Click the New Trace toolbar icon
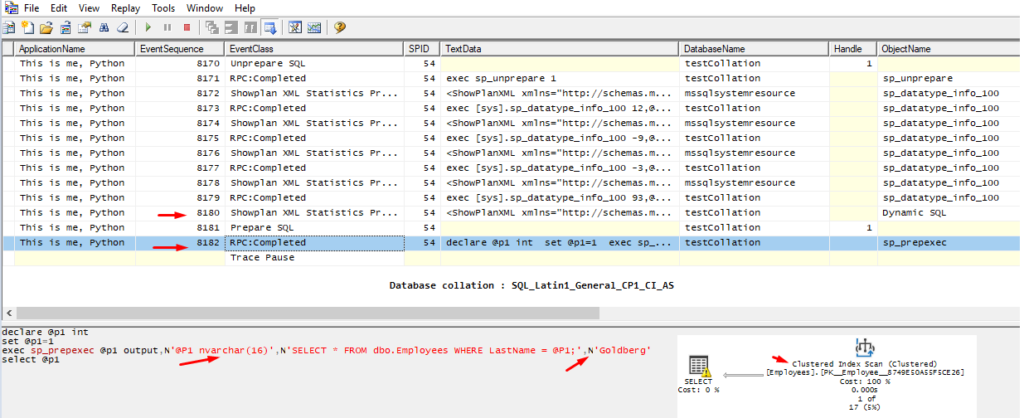 click(x=8, y=27)
